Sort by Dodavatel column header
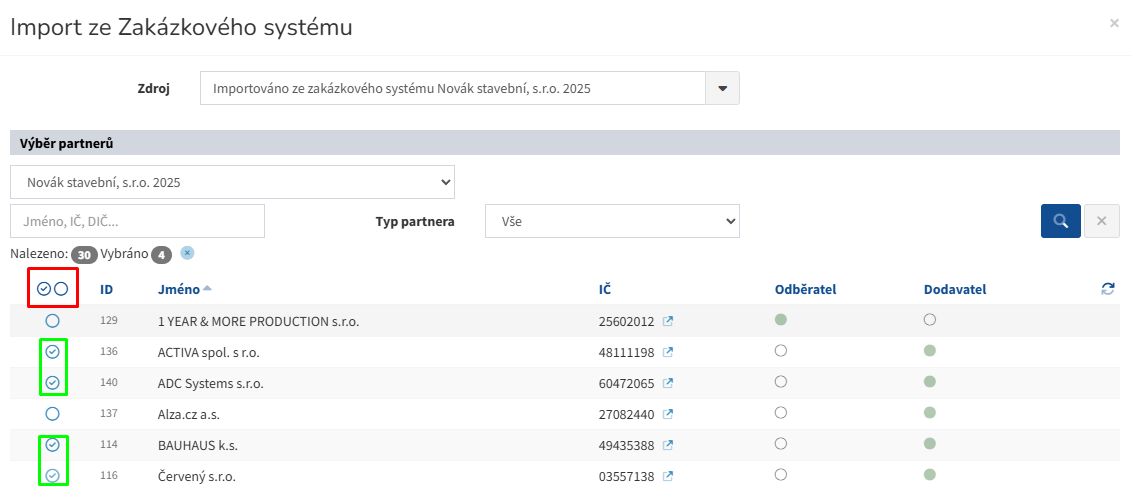The image size is (1131, 490). (955, 289)
